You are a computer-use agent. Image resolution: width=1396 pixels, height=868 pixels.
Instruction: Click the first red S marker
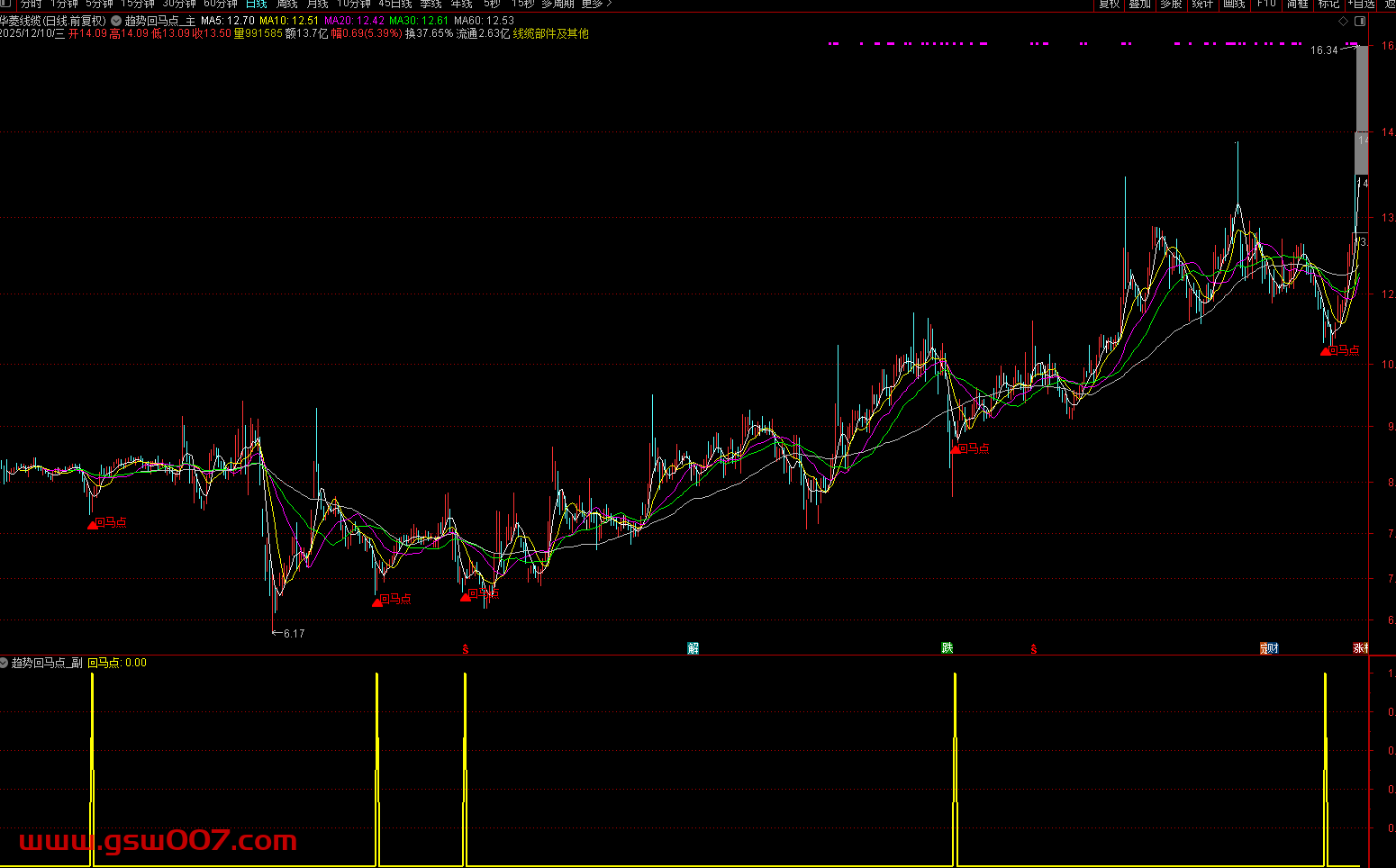465,649
